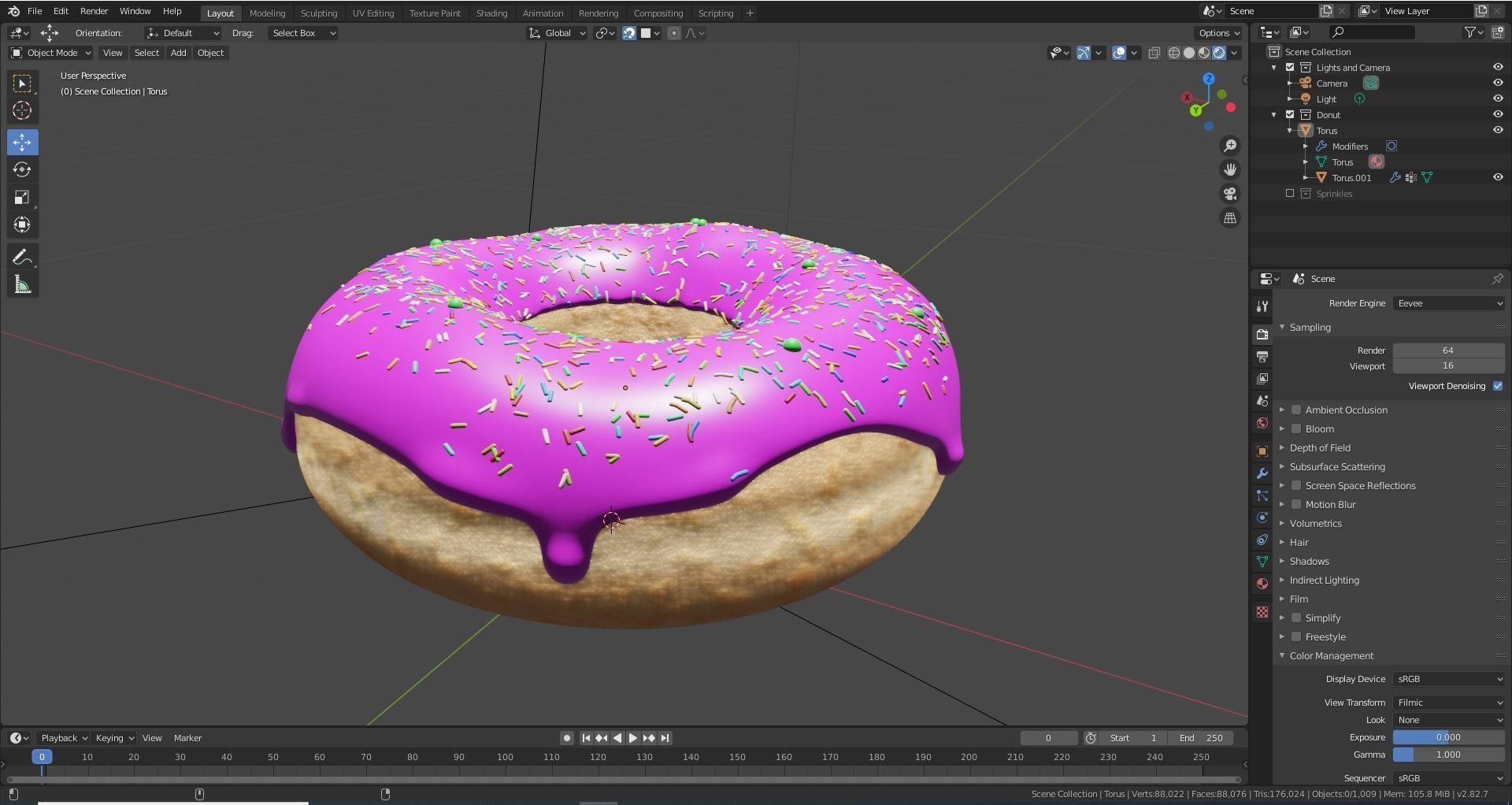This screenshot has height=805, width=1512.
Task: Open the Scene properties tab
Action: [1262, 401]
